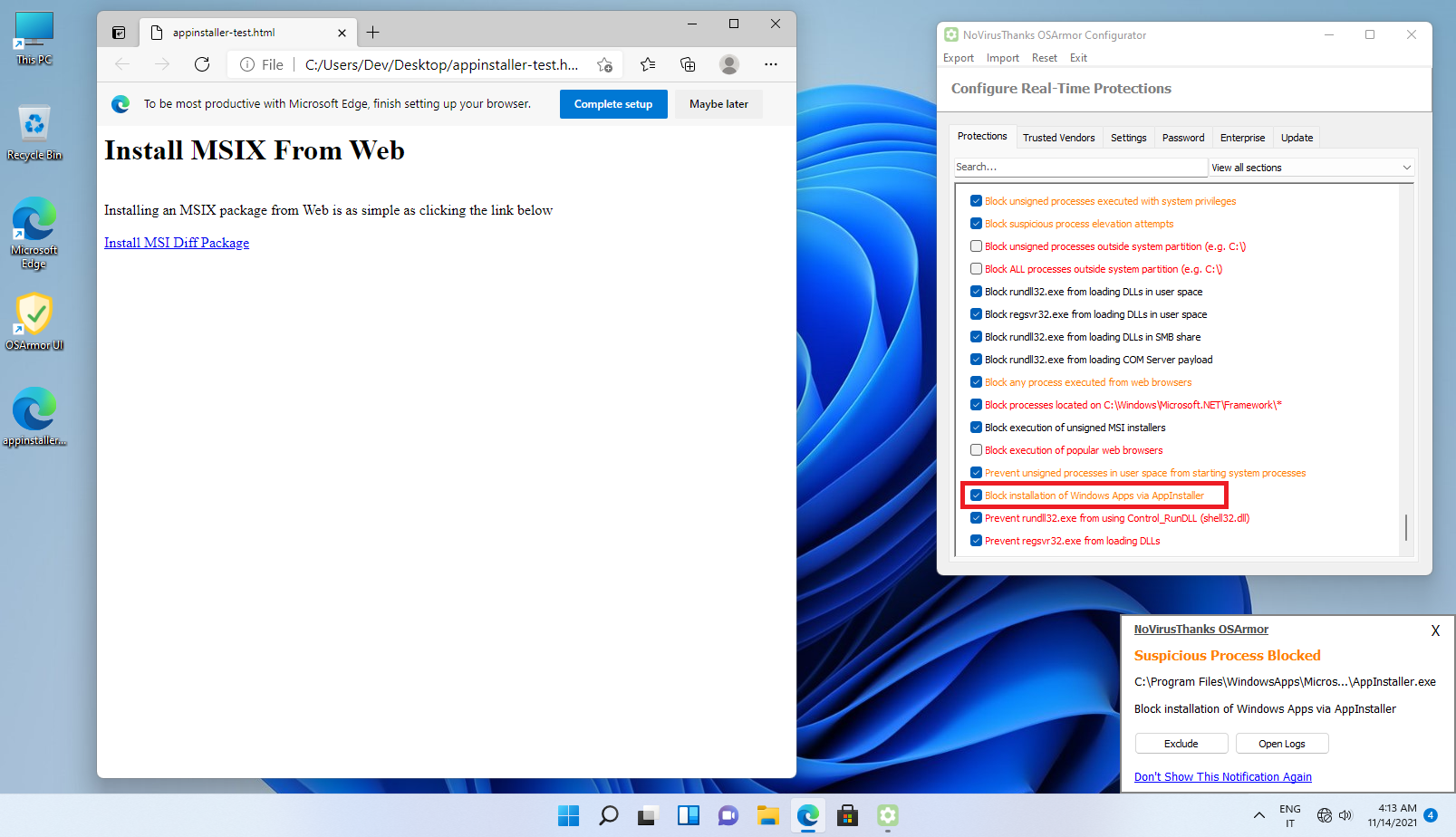Screen dimensions: 1456x837
Task: Click Maybe later button
Action: pos(718,104)
